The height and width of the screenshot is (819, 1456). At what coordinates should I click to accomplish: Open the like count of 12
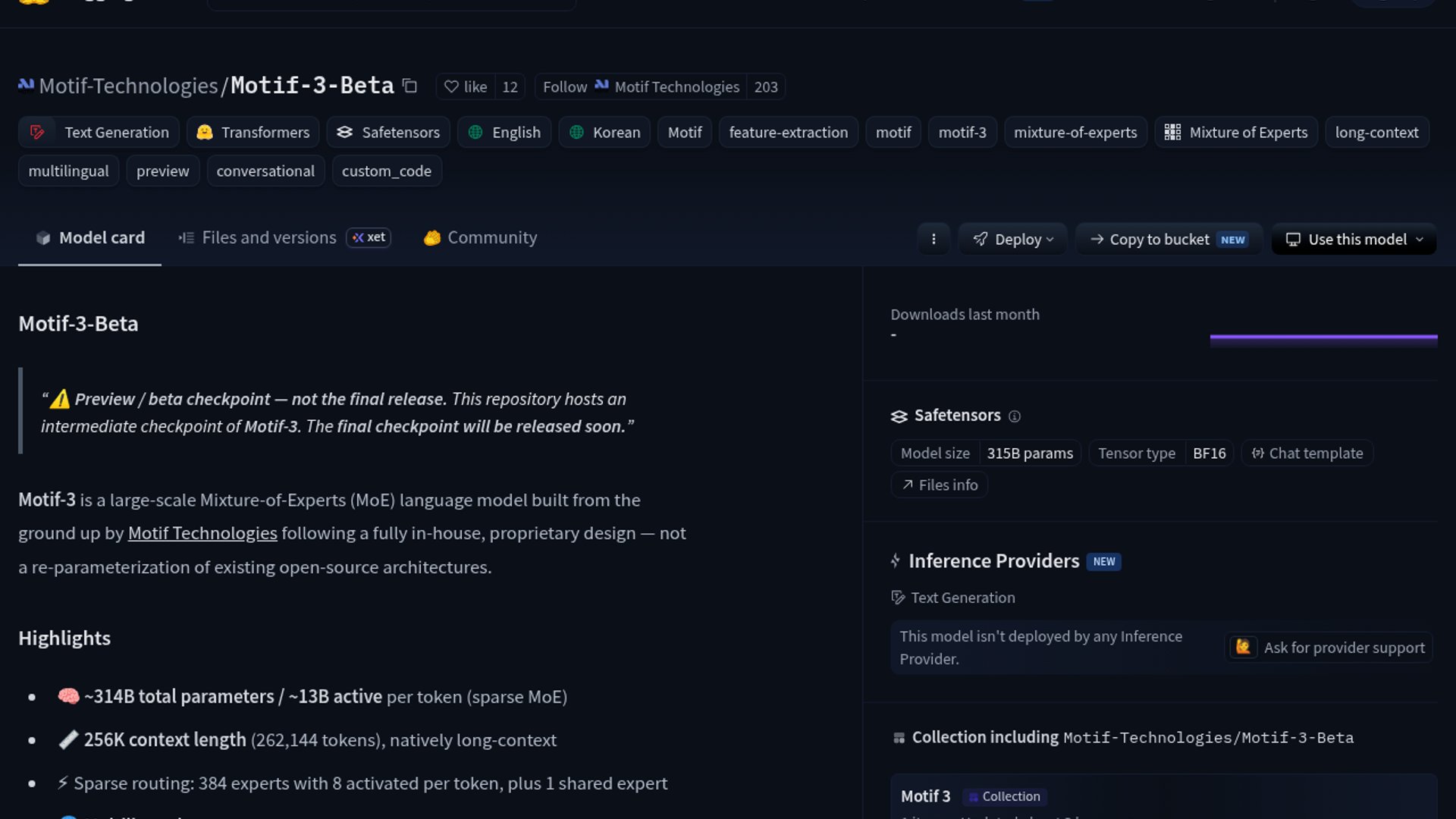click(x=510, y=86)
